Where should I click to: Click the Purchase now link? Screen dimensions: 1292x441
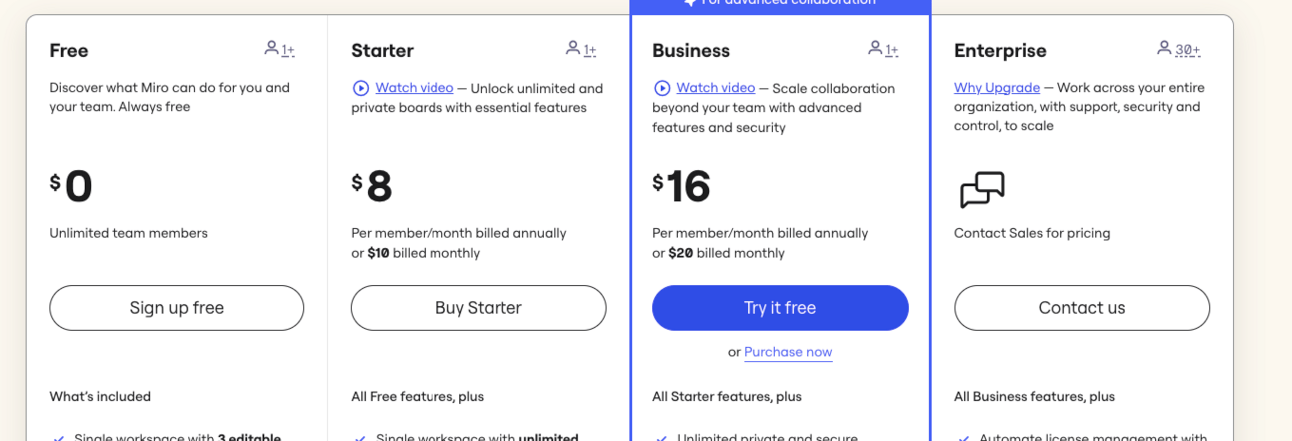[x=788, y=352]
